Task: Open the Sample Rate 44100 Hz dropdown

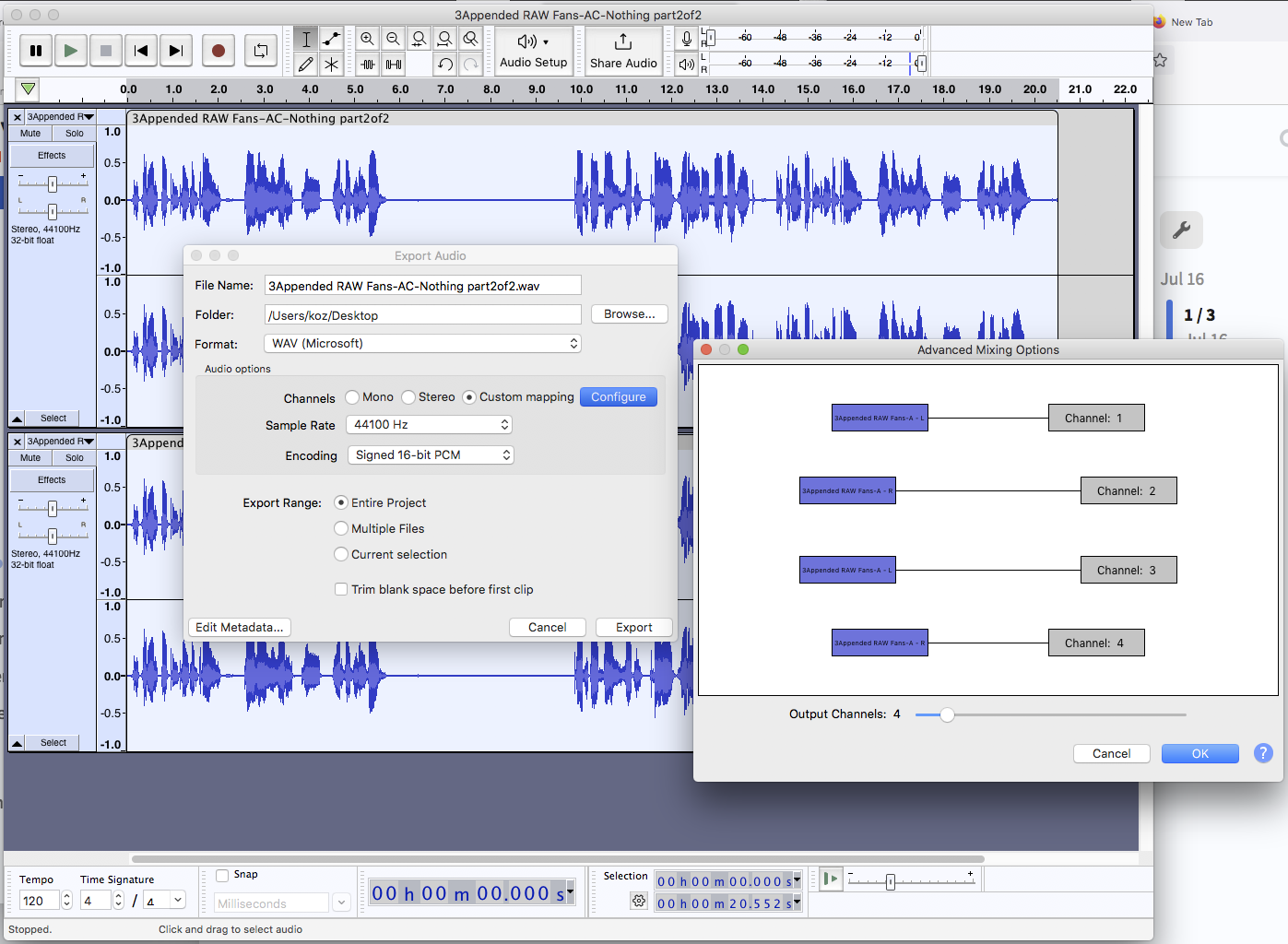Action: 429,425
